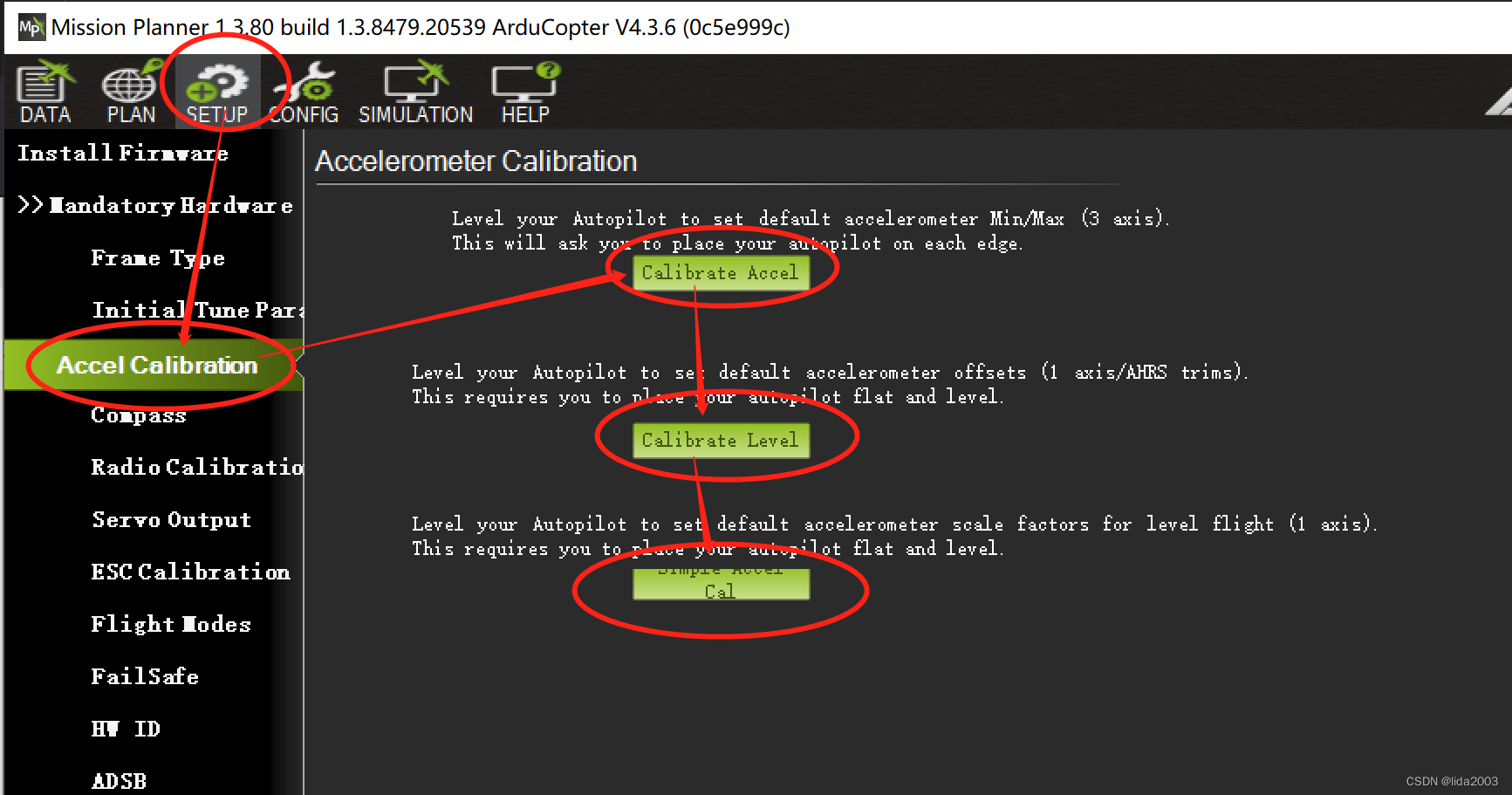Open the DATA flight data screen
The width and height of the screenshot is (1512, 795).
tap(45, 93)
